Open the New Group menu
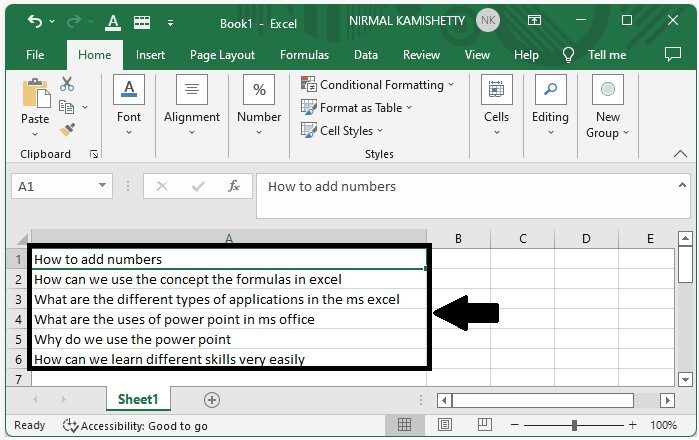The height and width of the screenshot is (440, 699). (x=608, y=107)
